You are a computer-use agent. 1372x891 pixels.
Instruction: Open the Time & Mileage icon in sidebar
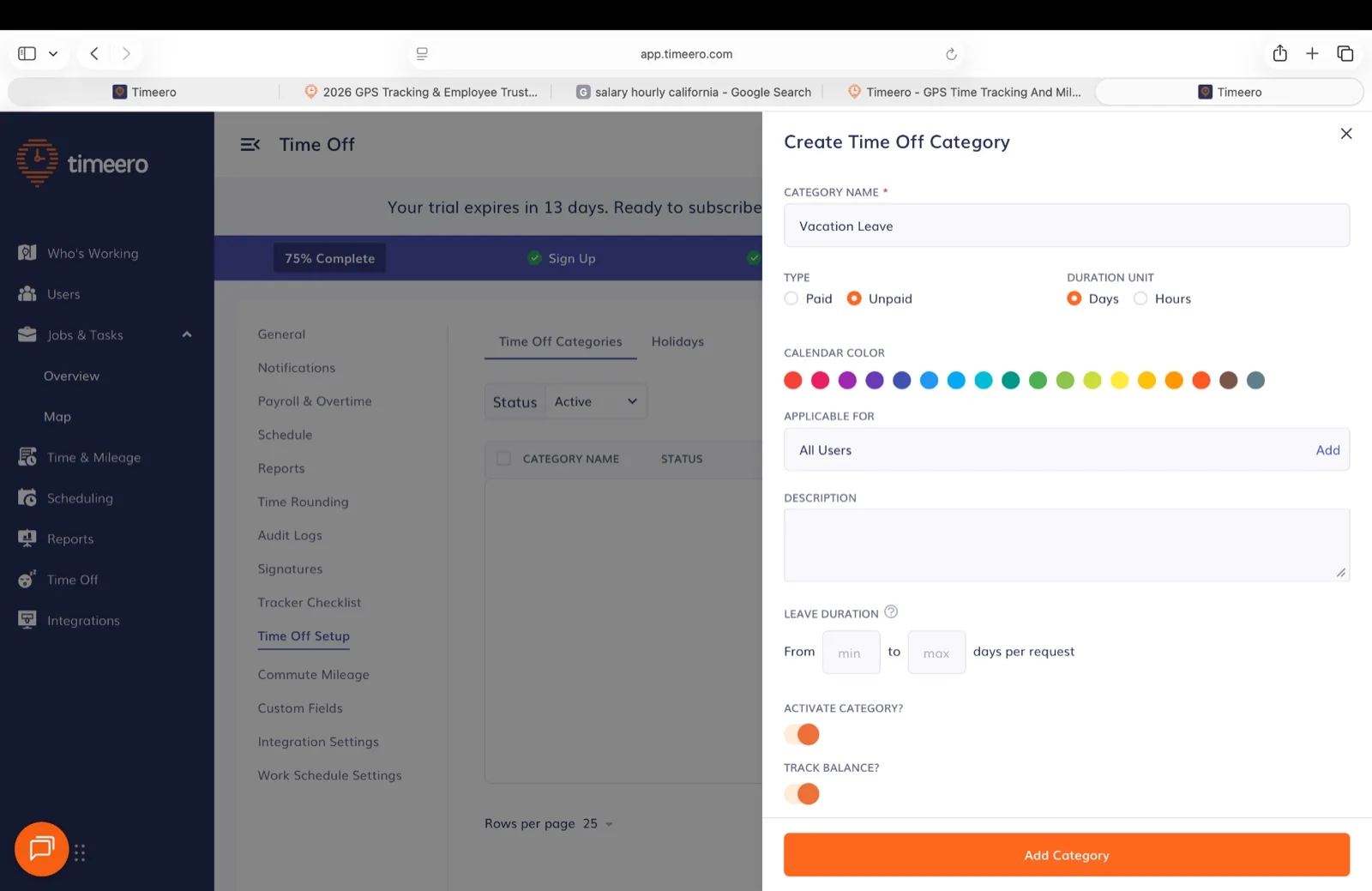point(27,457)
